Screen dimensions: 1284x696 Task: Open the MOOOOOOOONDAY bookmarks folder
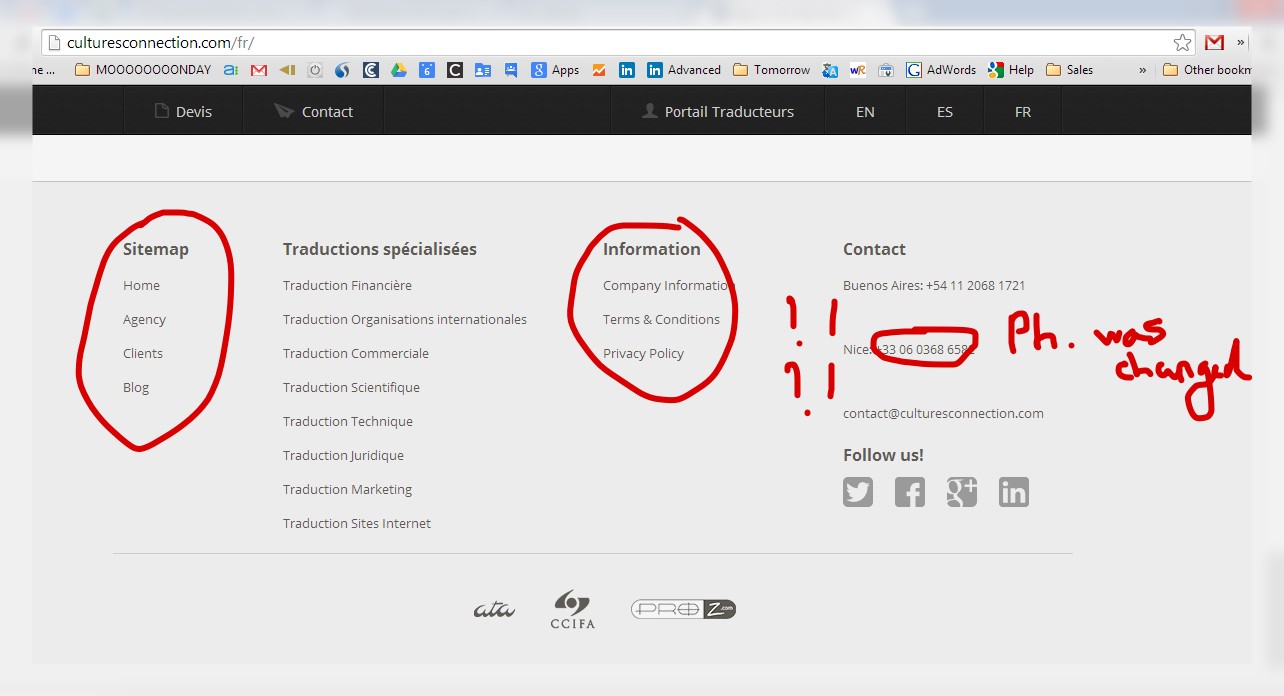pyautogui.click(x=143, y=70)
